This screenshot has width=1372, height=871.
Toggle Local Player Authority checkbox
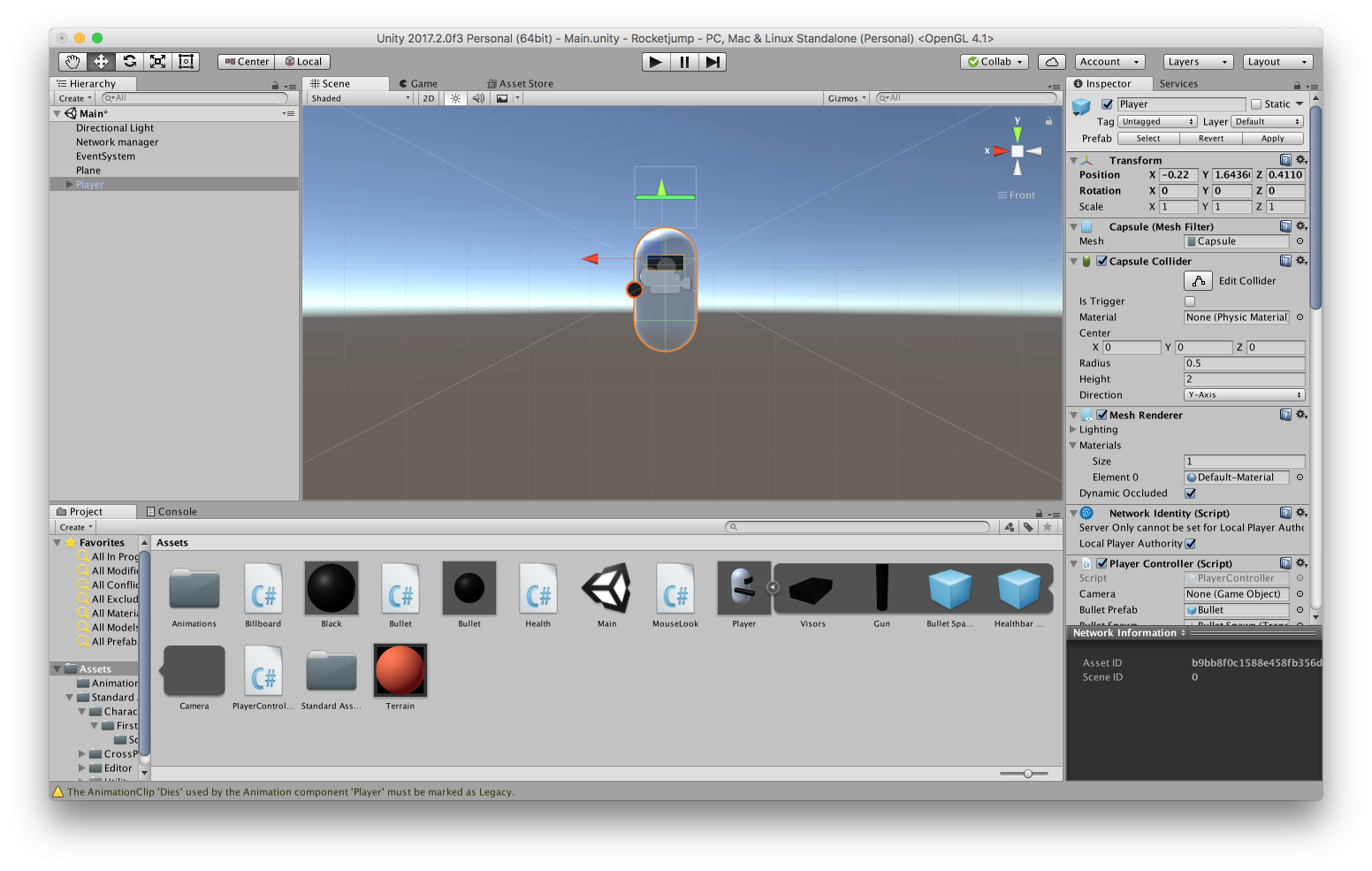click(x=1190, y=544)
